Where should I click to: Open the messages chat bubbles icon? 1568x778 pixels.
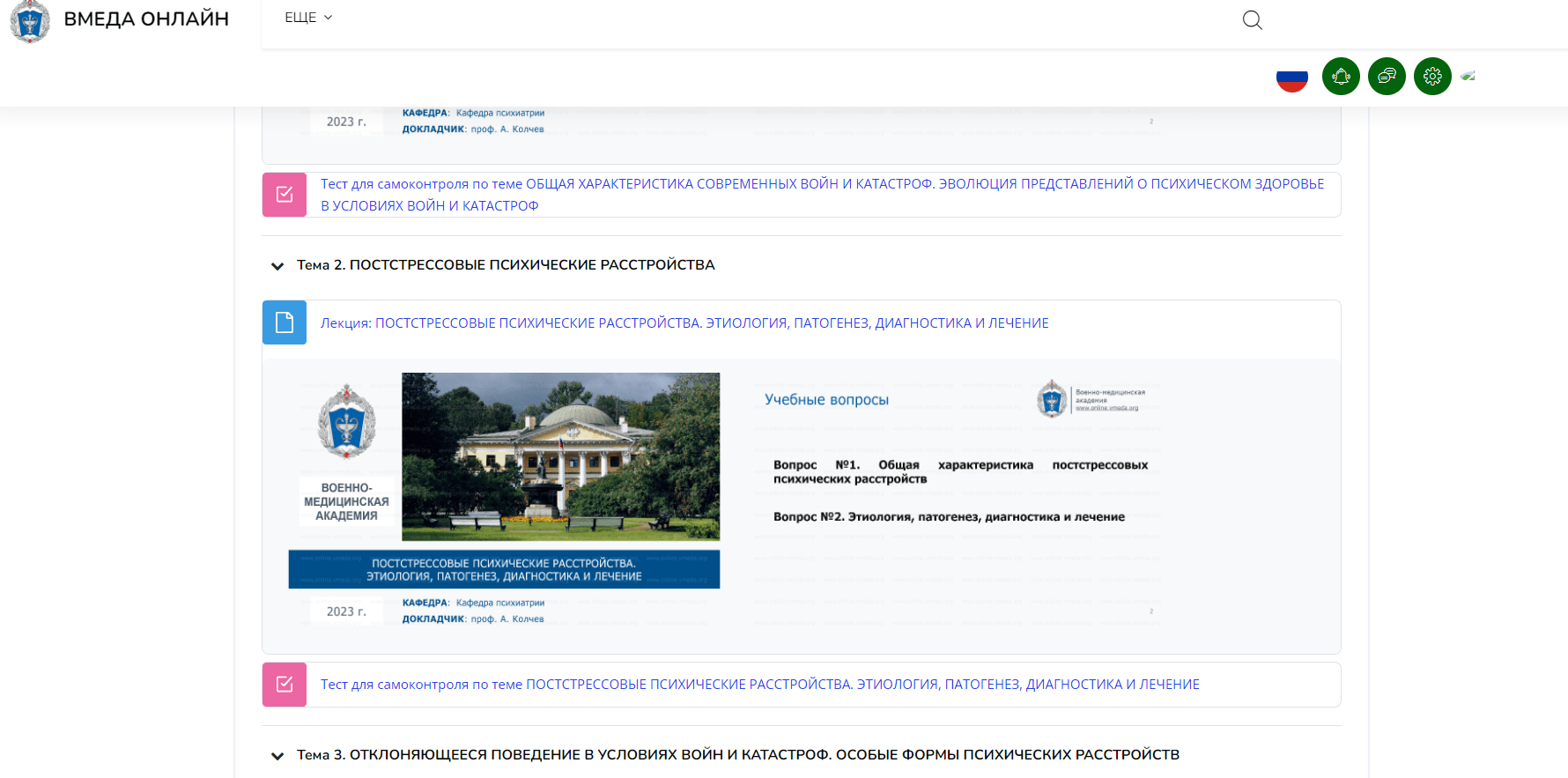1387,77
